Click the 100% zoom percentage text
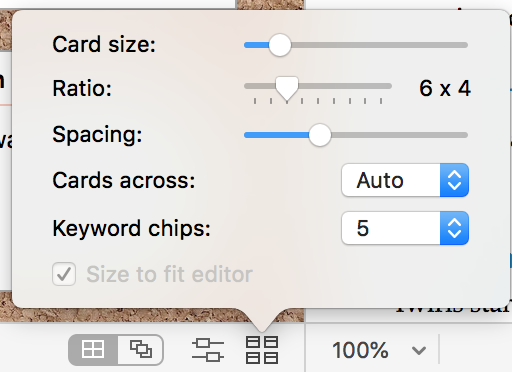Image resolution: width=512 pixels, height=372 pixels. click(360, 350)
